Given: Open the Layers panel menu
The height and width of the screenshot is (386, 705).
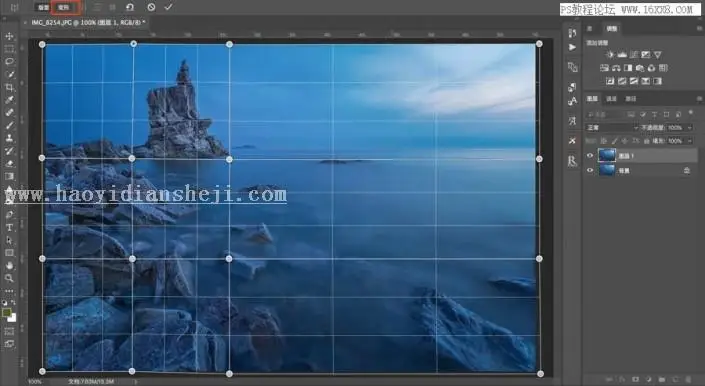Looking at the screenshot, I should pos(699,98).
